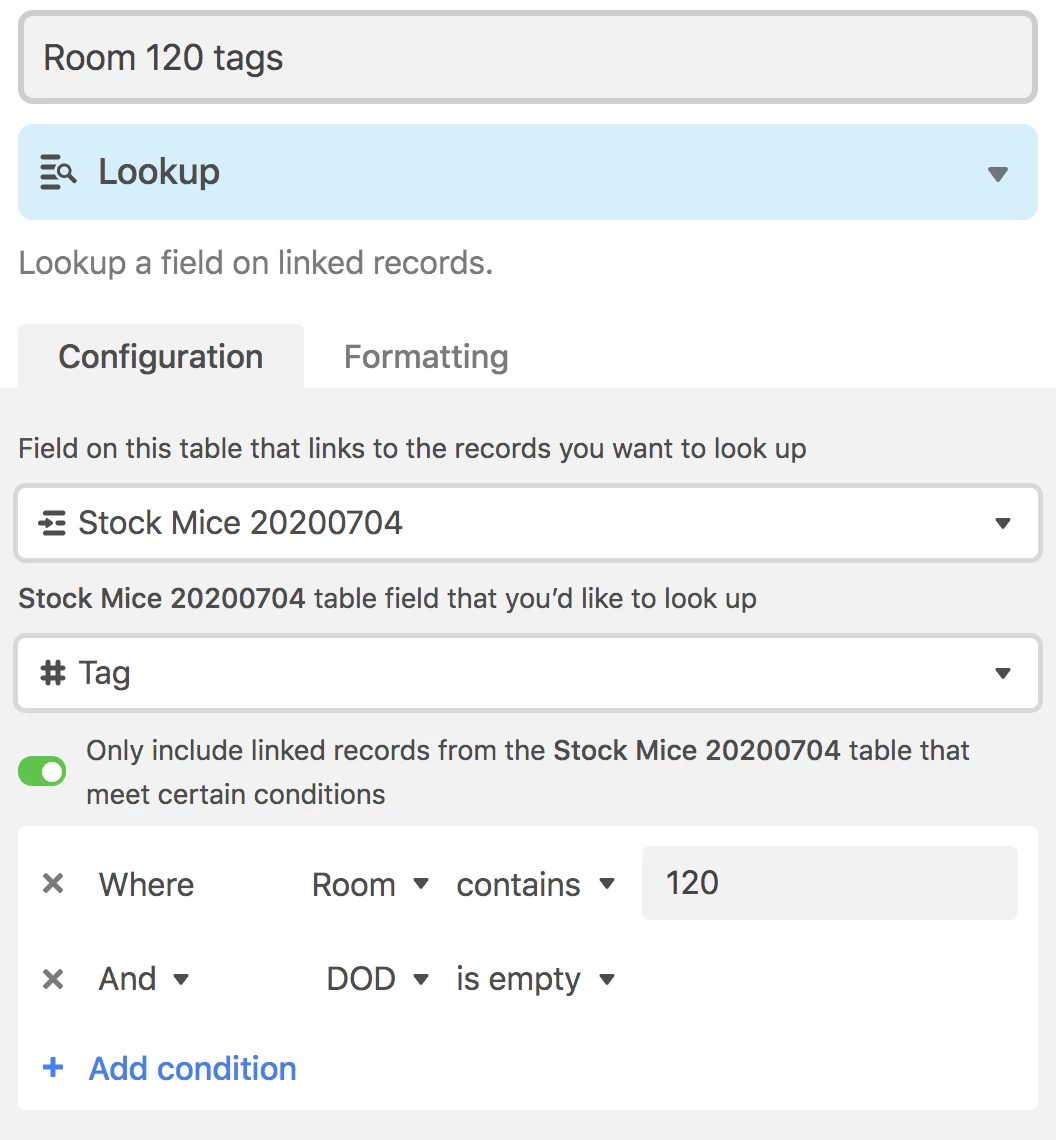Click the Lookup field type icon

coord(58,172)
